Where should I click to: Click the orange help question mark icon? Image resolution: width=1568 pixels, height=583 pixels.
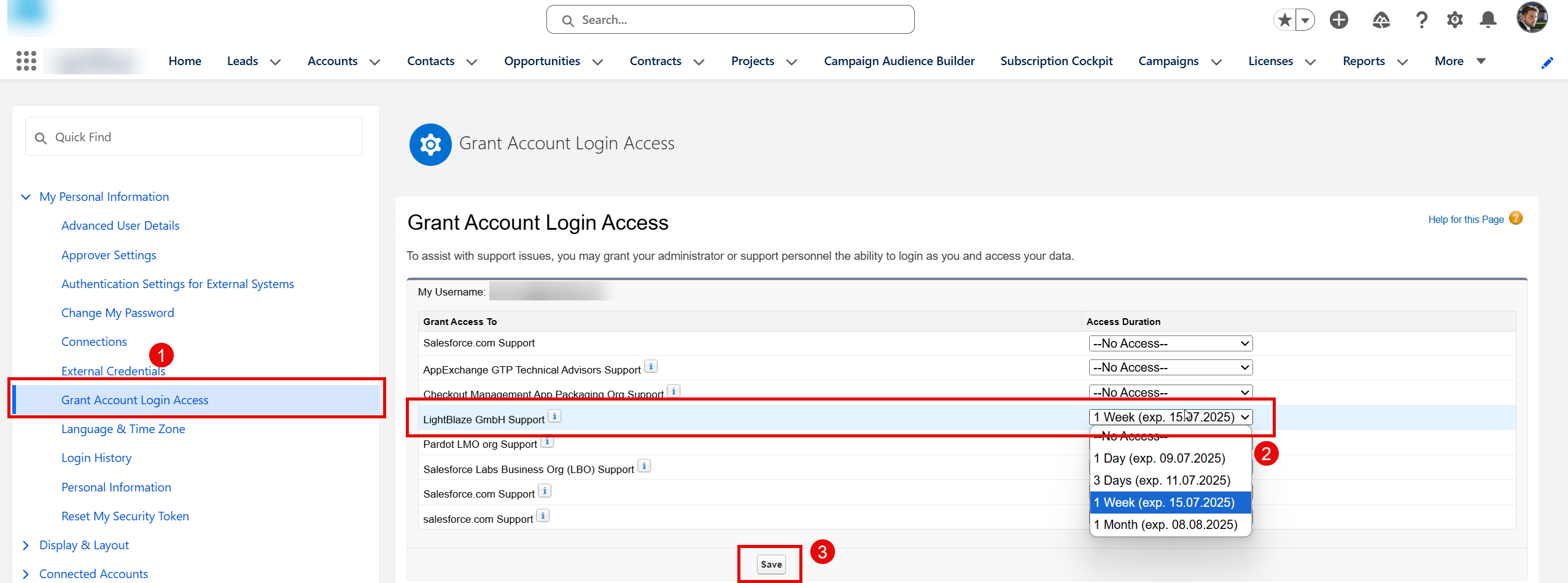[x=1516, y=219]
